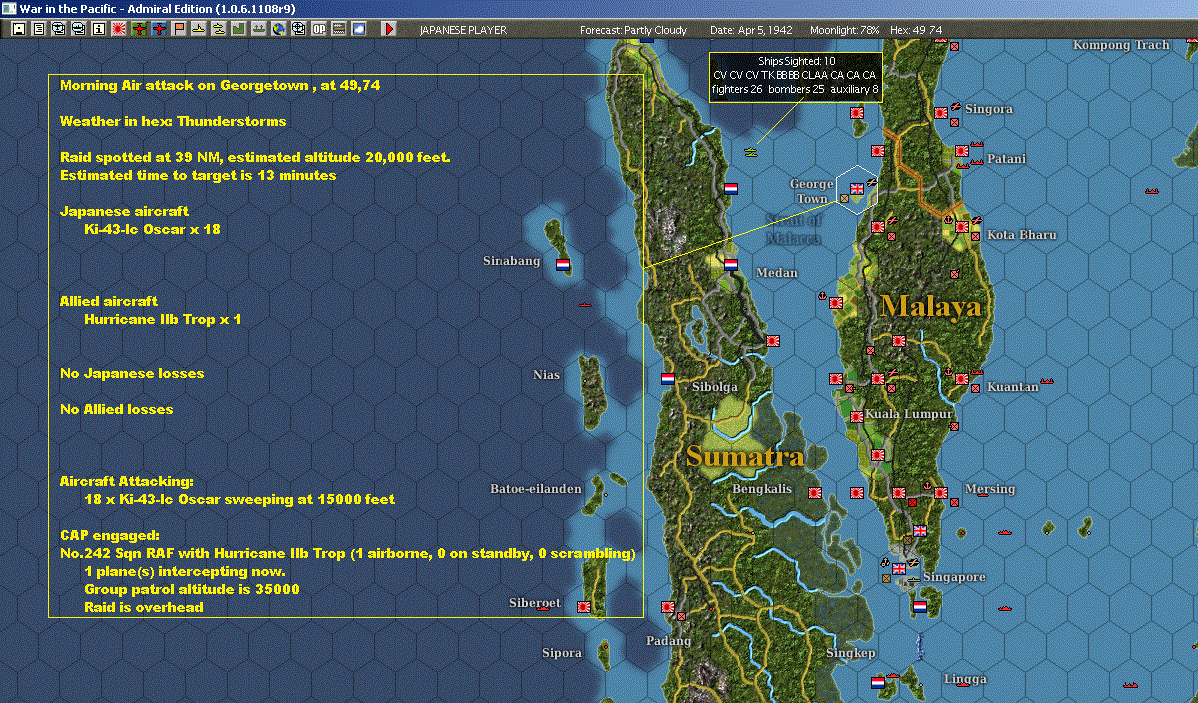Select the Japanese flag right of Bengkalis label
This screenshot has height=703, width=1198.
815,493
